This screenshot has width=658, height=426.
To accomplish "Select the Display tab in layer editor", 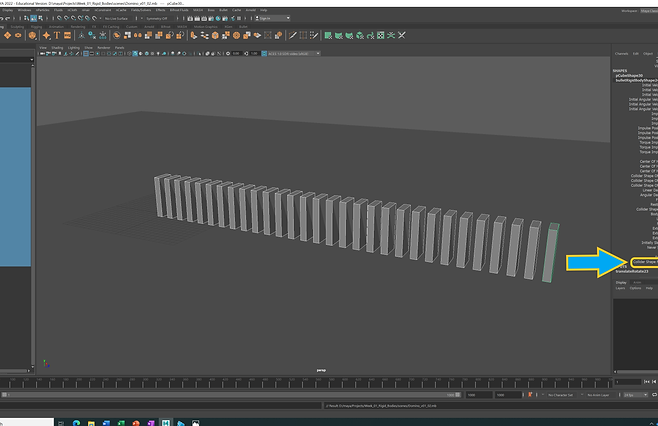I will click(x=621, y=282).
